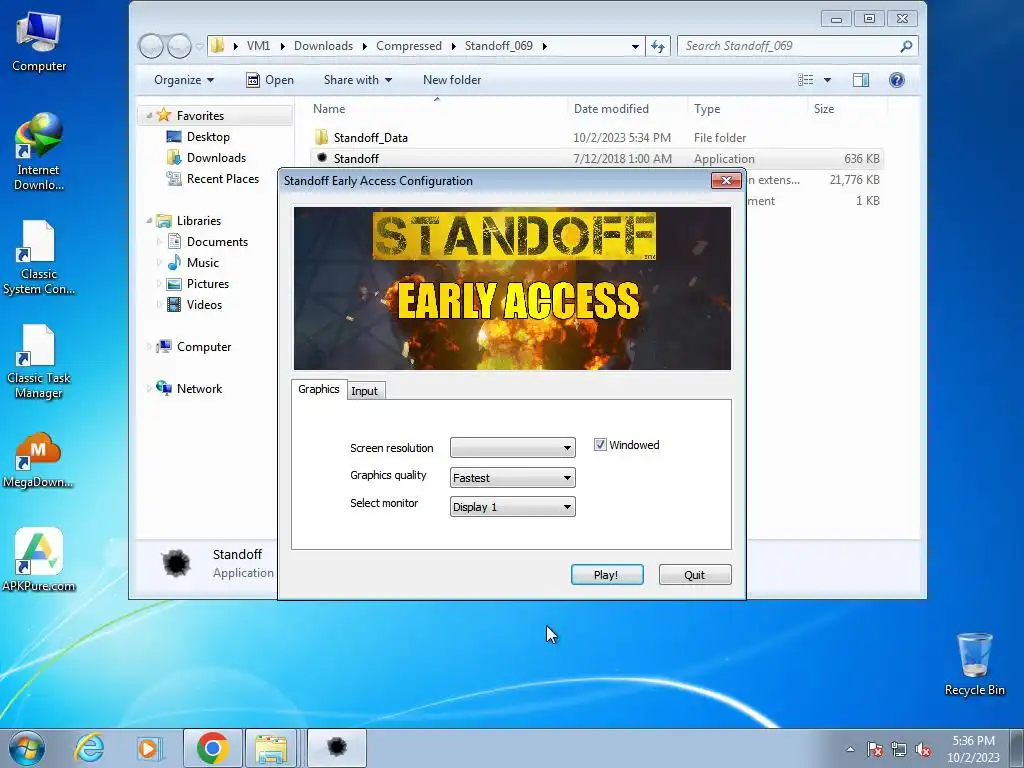Image resolution: width=1024 pixels, height=768 pixels.
Task: Launch Internet Explorer from taskbar
Action: pyautogui.click(x=89, y=748)
